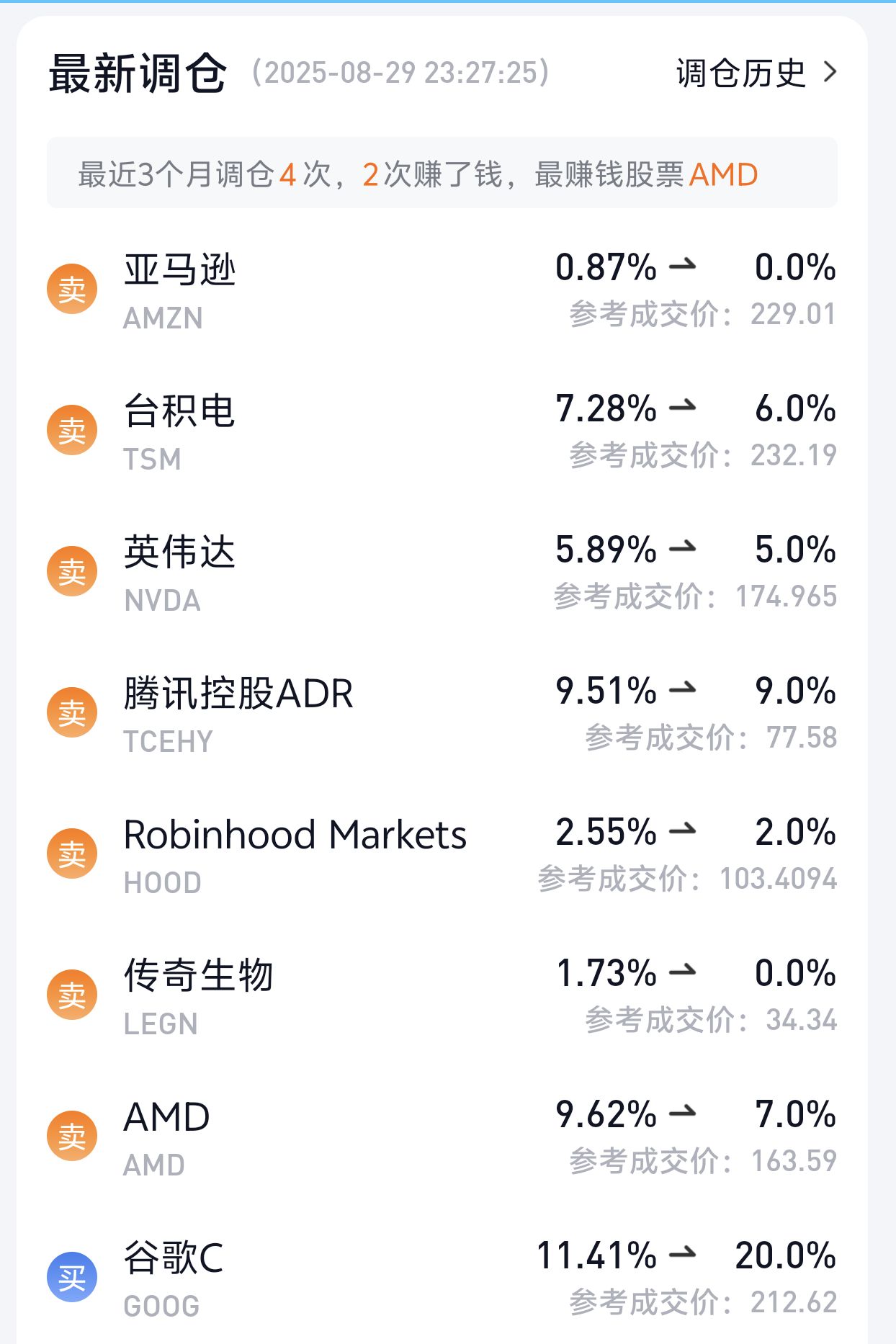
Task: Tap the sell icon for Robinhood Markets
Action: tap(72, 854)
